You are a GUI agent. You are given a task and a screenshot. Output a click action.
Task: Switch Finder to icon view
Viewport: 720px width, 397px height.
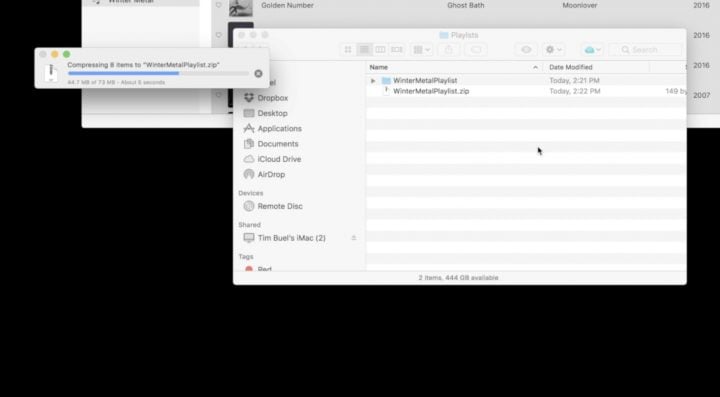coord(348,50)
